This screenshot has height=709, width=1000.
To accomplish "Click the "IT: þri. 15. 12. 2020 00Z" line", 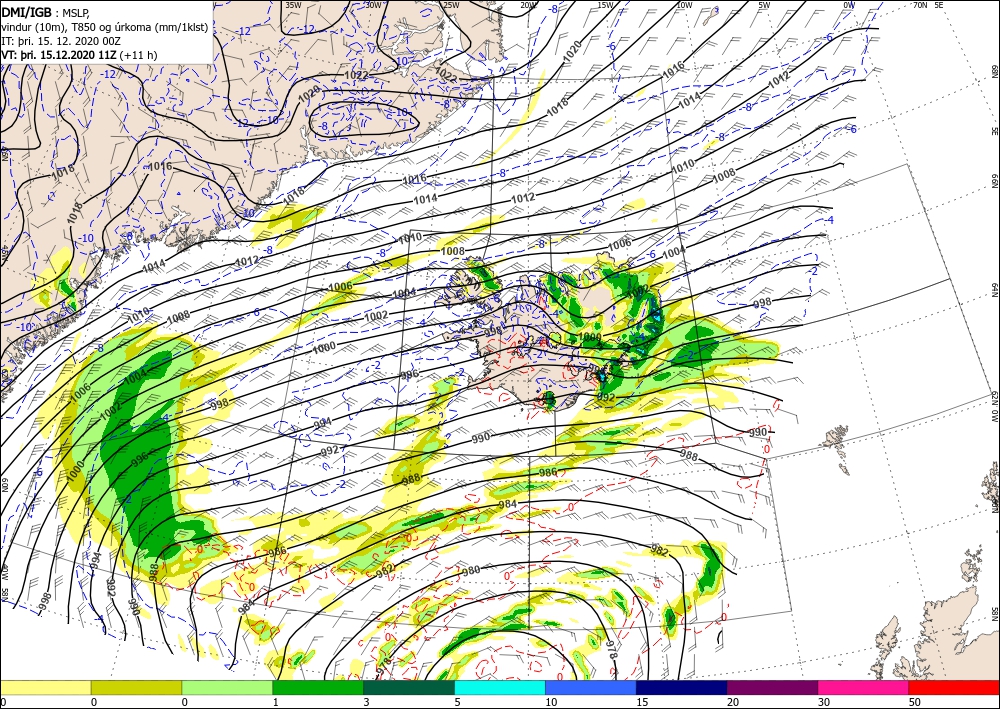I will 59,41.
